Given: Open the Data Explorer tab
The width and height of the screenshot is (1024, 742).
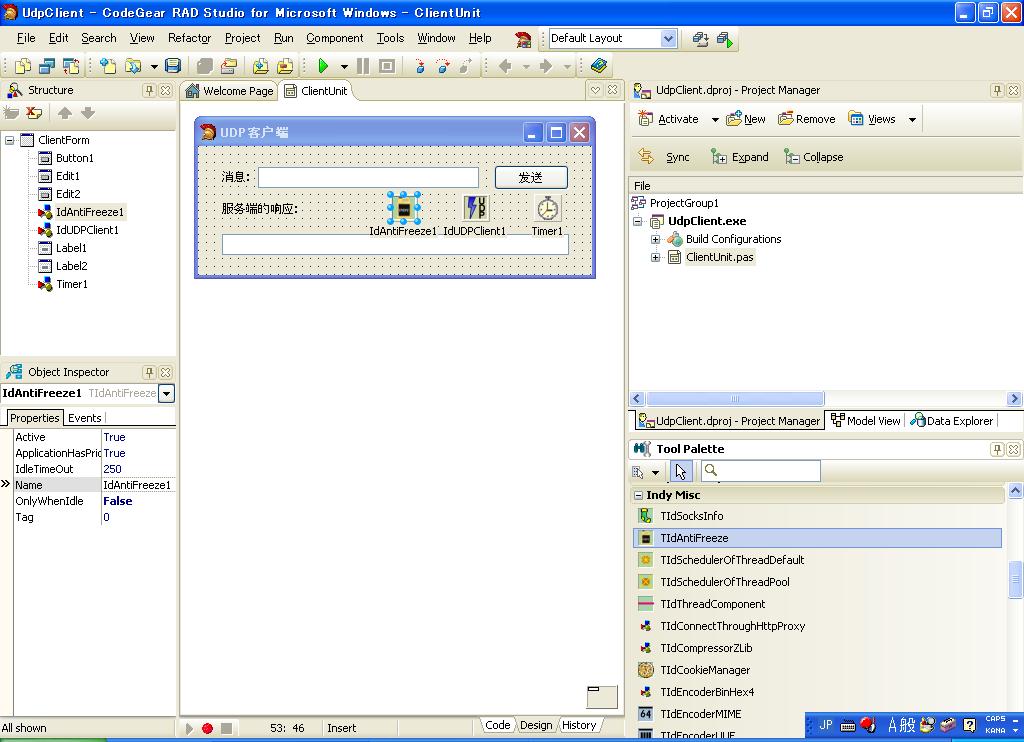Looking at the screenshot, I should (952, 421).
